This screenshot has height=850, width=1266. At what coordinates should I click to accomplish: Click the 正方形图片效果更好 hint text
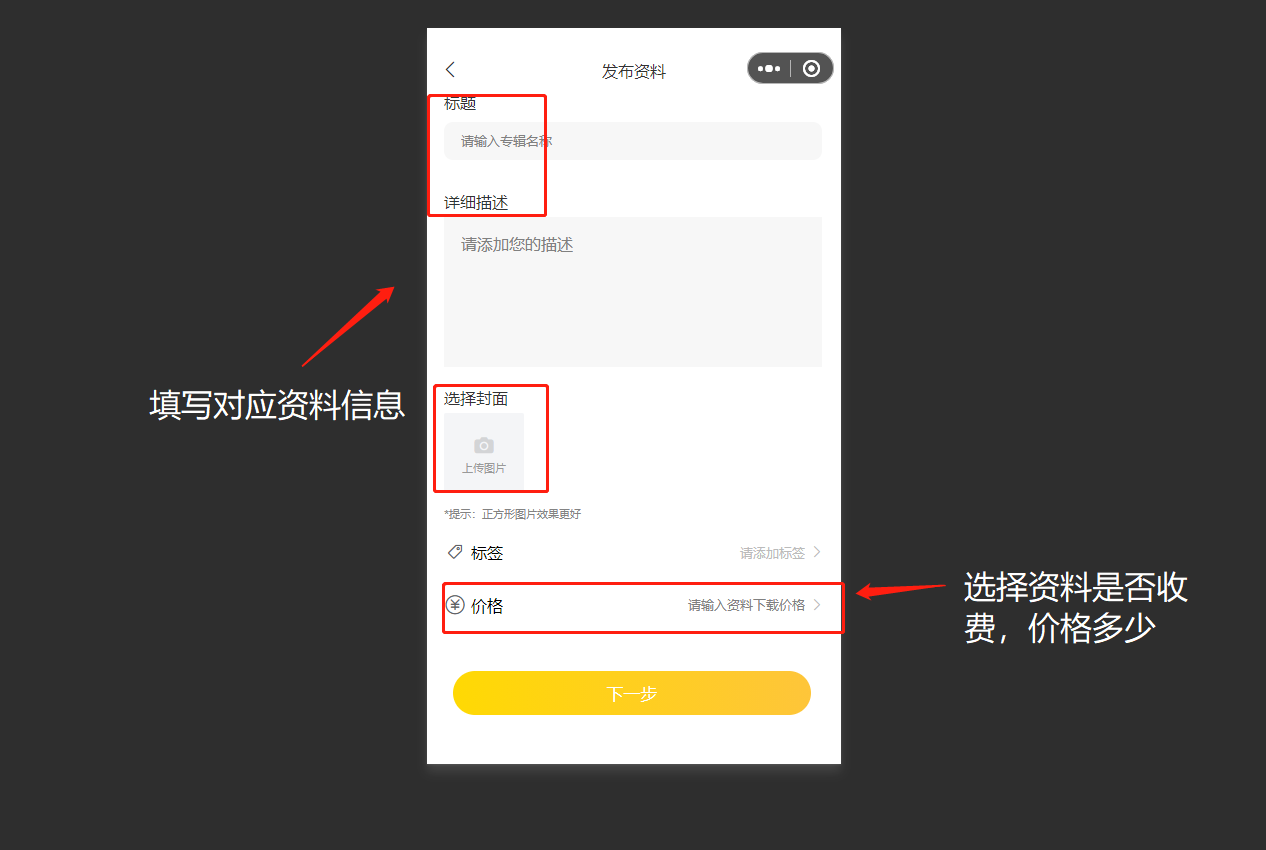click(531, 514)
